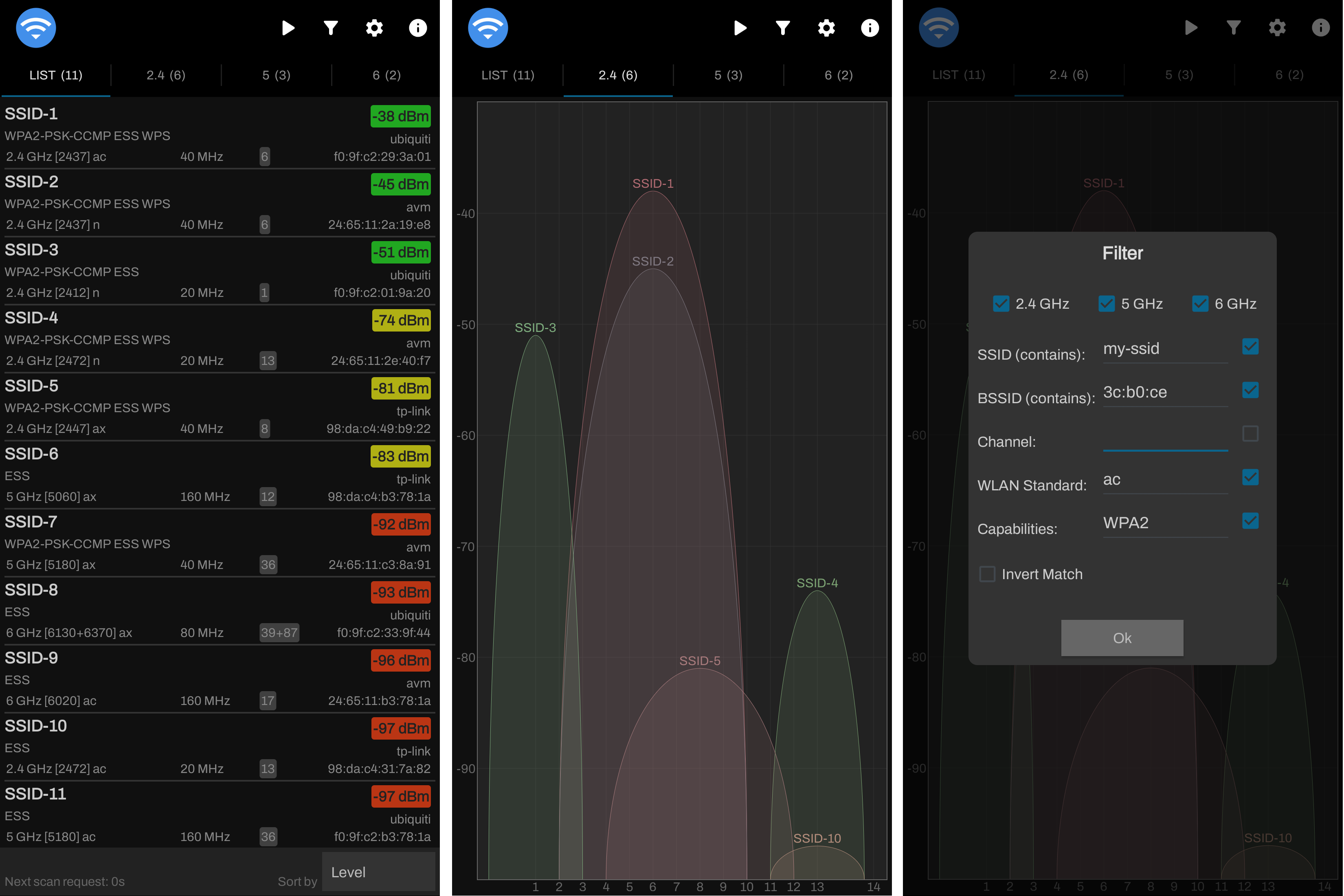Image resolution: width=1344 pixels, height=896 pixels.
Task: Tap the WiFi logo in the 2.4 graph screen
Action: pos(488,28)
